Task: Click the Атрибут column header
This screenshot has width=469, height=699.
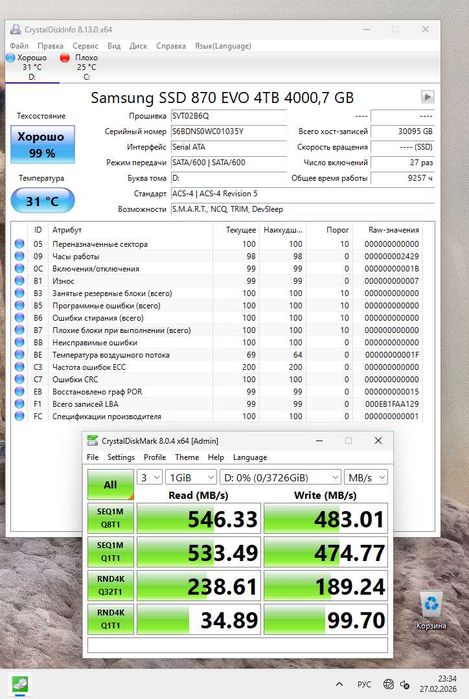Action: pyautogui.click(x=129, y=230)
